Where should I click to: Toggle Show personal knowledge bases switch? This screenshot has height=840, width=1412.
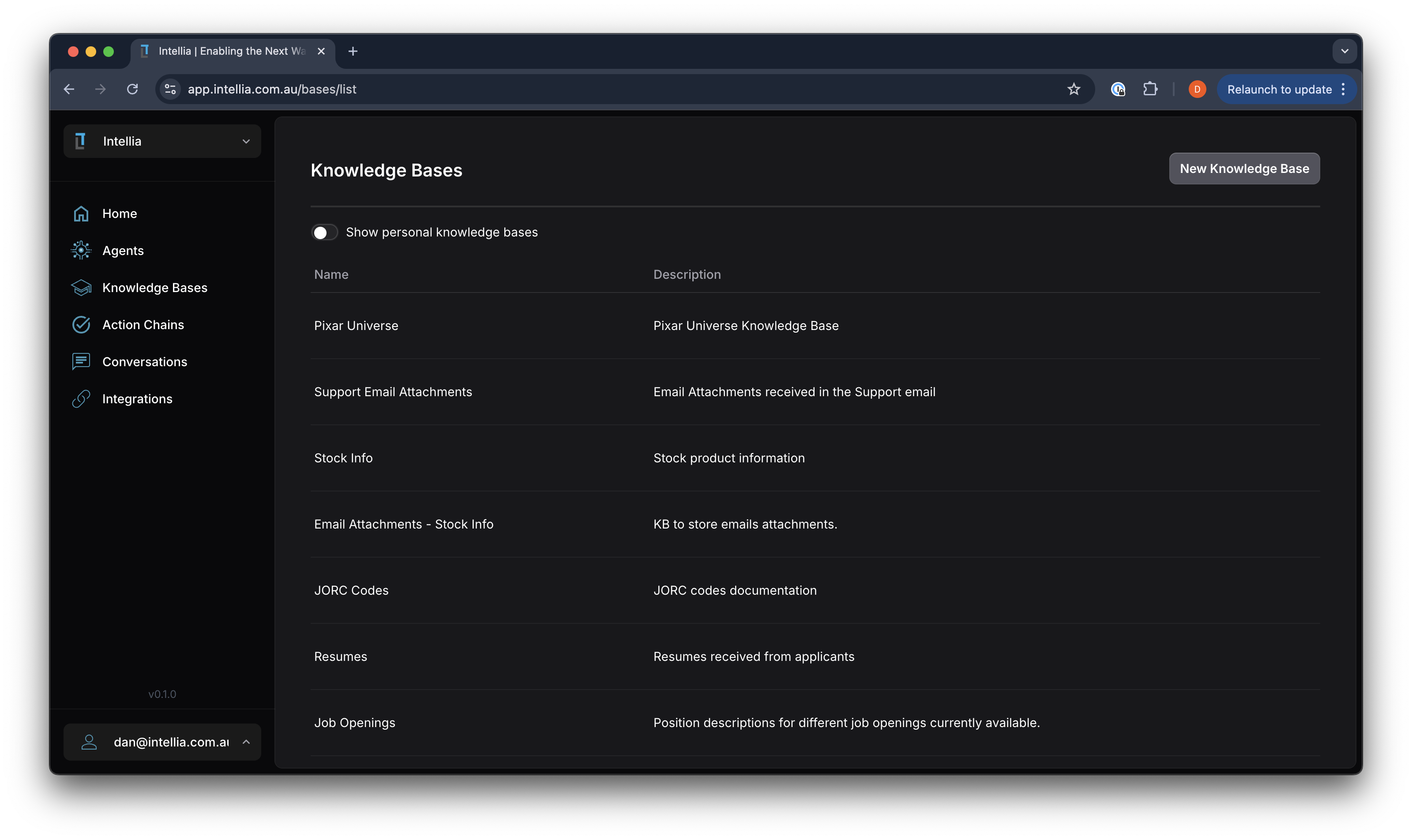[x=324, y=232]
